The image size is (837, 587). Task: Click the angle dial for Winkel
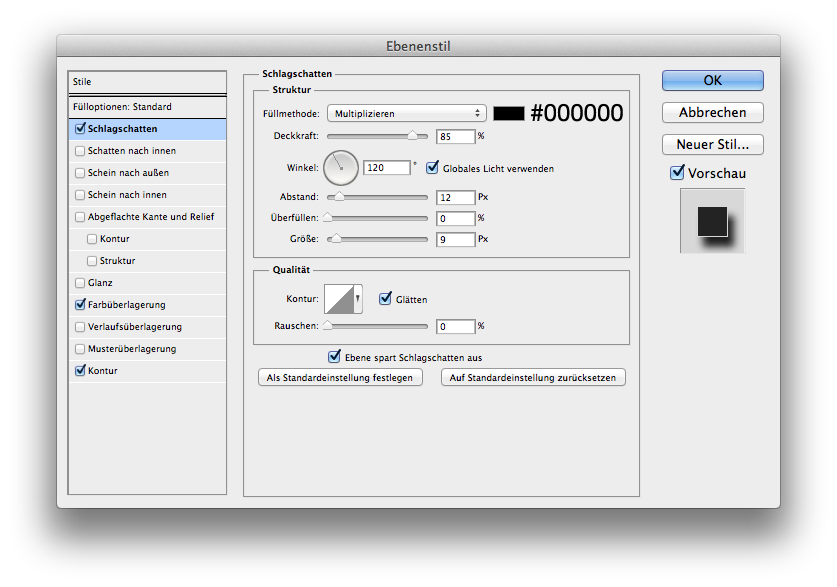341,167
